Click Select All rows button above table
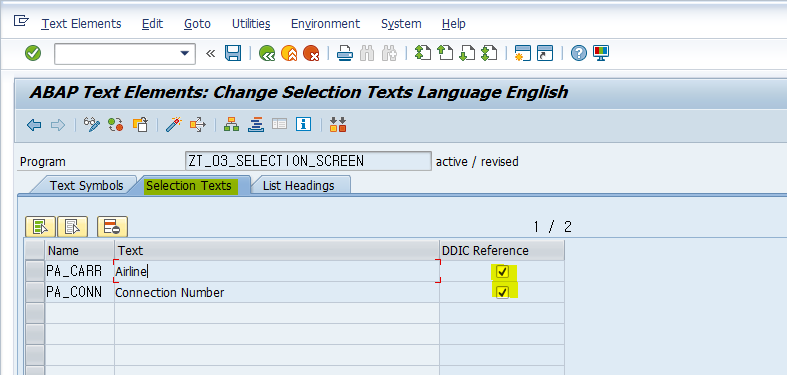787x375 pixels. coord(40,227)
